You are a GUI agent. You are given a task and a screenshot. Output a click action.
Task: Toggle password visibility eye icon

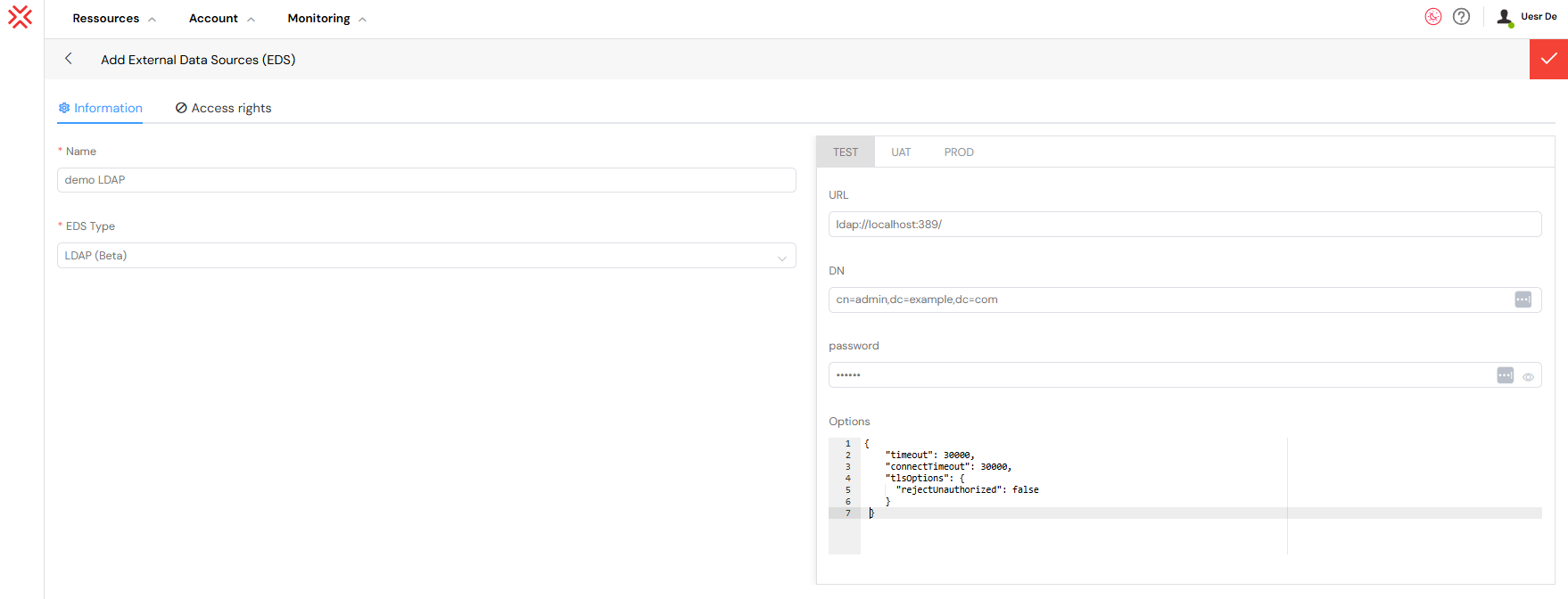point(1528,377)
